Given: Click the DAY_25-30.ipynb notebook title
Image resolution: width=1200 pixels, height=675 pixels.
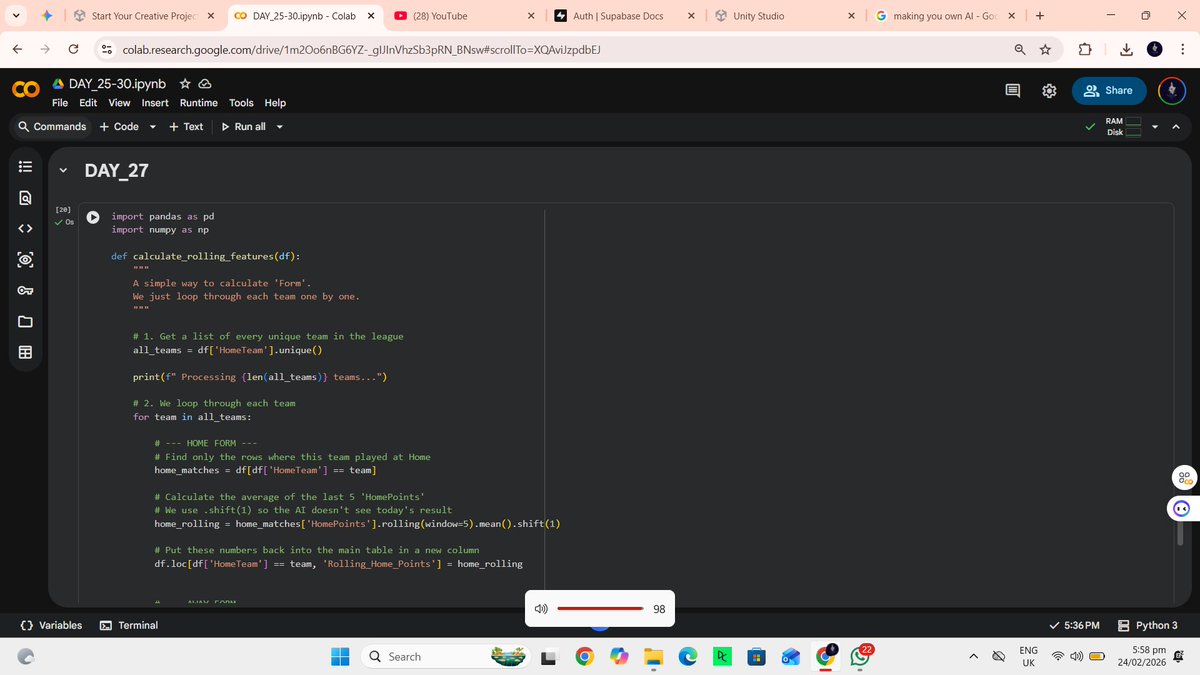Looking at the screenshot, I should 117,84.
